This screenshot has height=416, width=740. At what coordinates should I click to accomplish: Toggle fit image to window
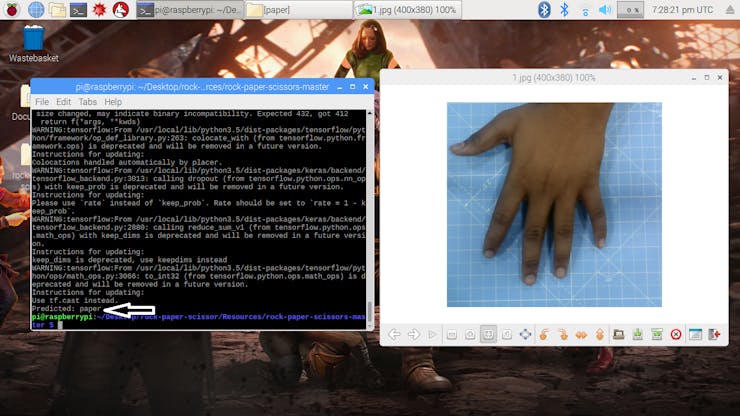tap(488, 334)
